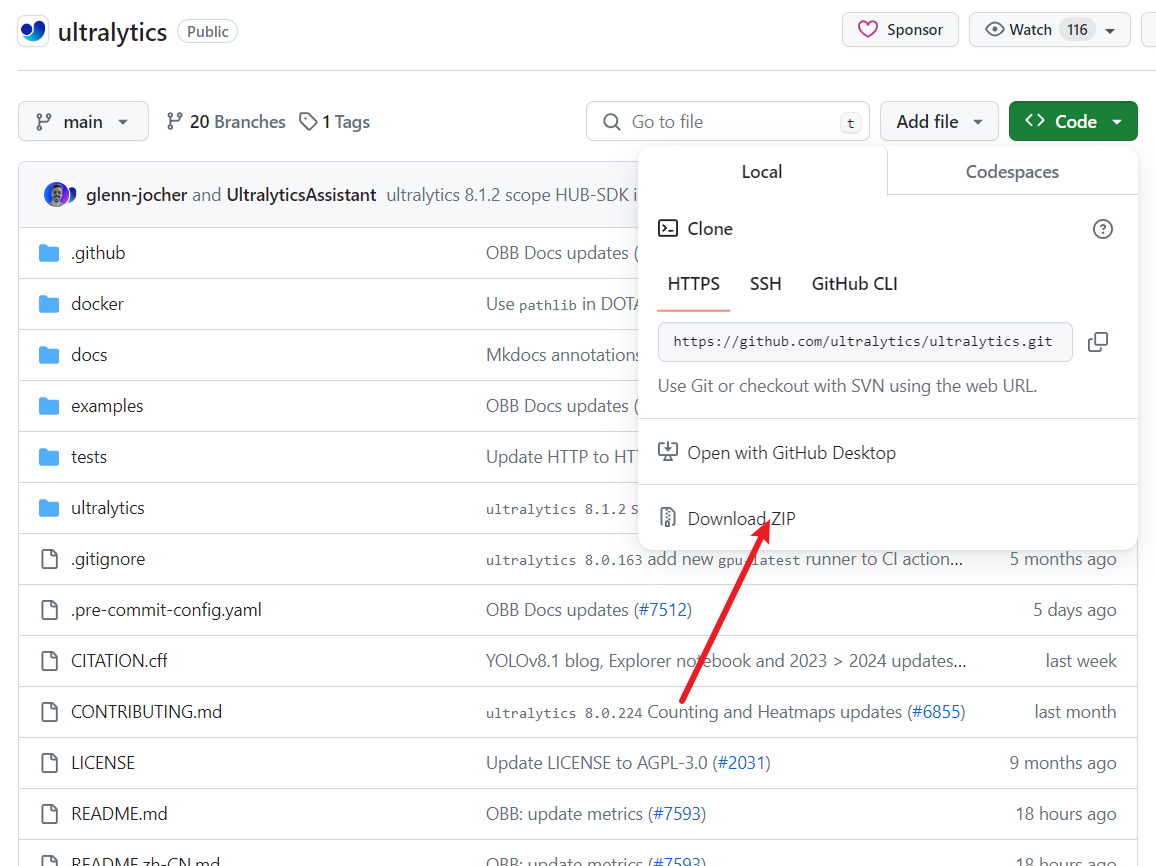
Task: Click the GitHub Desktop download icon
Action: click(x=667, y=452)
